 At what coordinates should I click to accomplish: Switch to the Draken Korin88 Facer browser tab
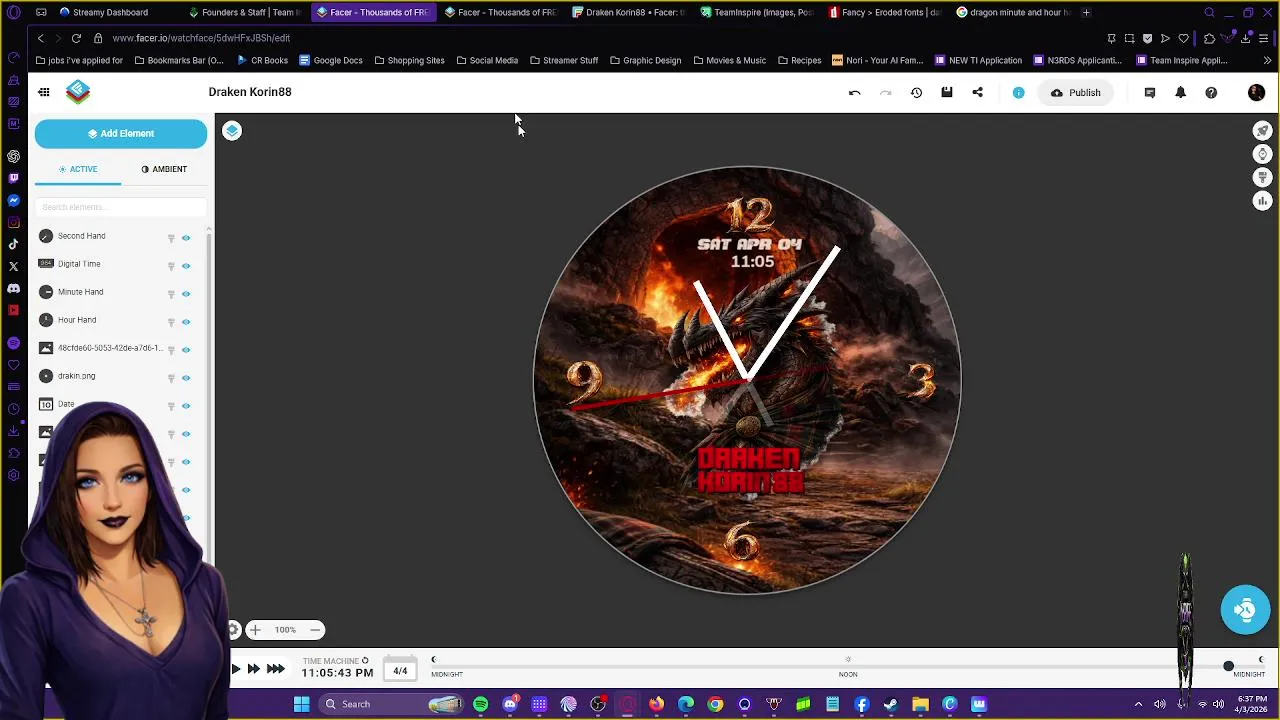[x=630, y=12]
